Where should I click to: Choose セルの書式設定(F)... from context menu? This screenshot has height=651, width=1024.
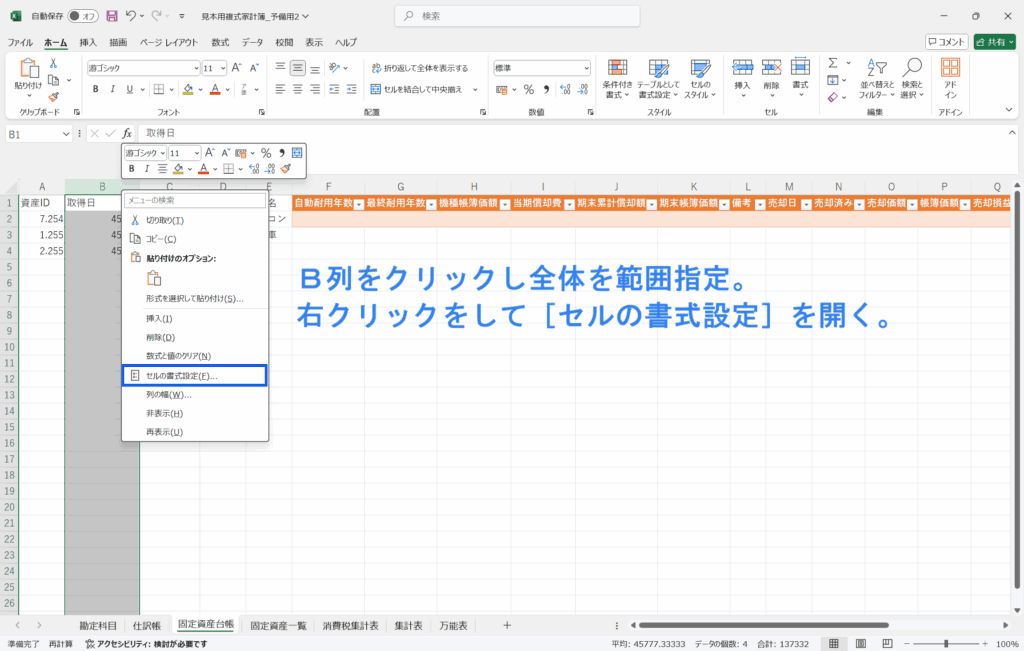(195, 375)
